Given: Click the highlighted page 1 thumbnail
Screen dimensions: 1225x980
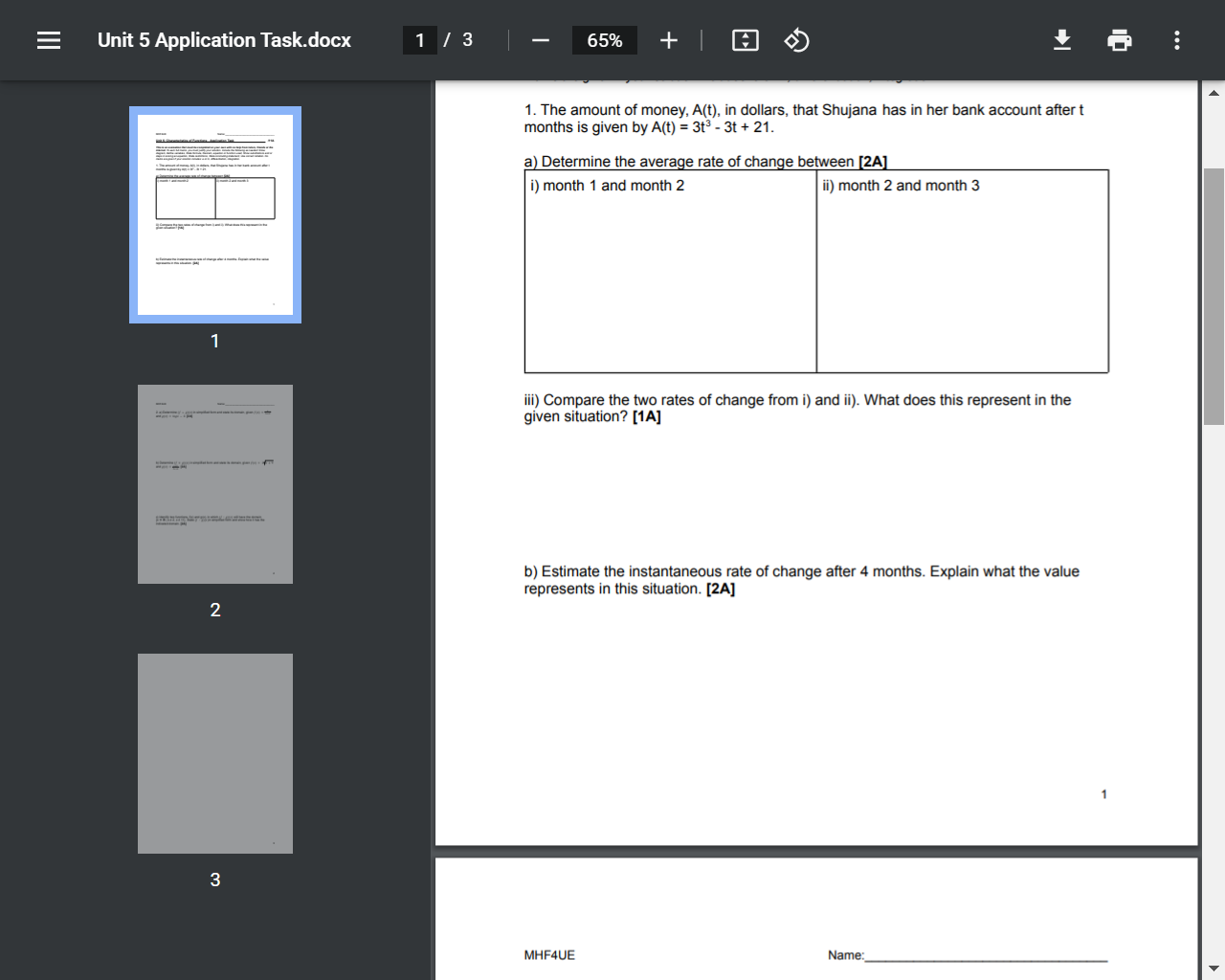Looking at the screenshot, I should [214, 214].
